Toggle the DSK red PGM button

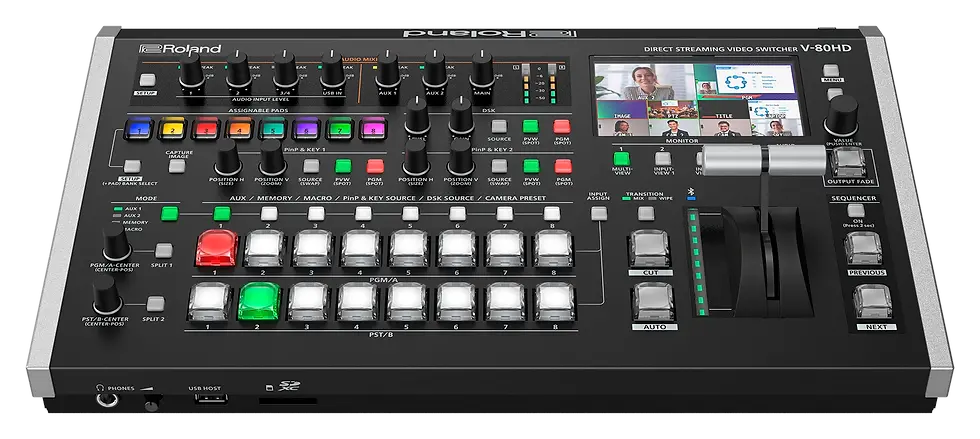(562, 126)
